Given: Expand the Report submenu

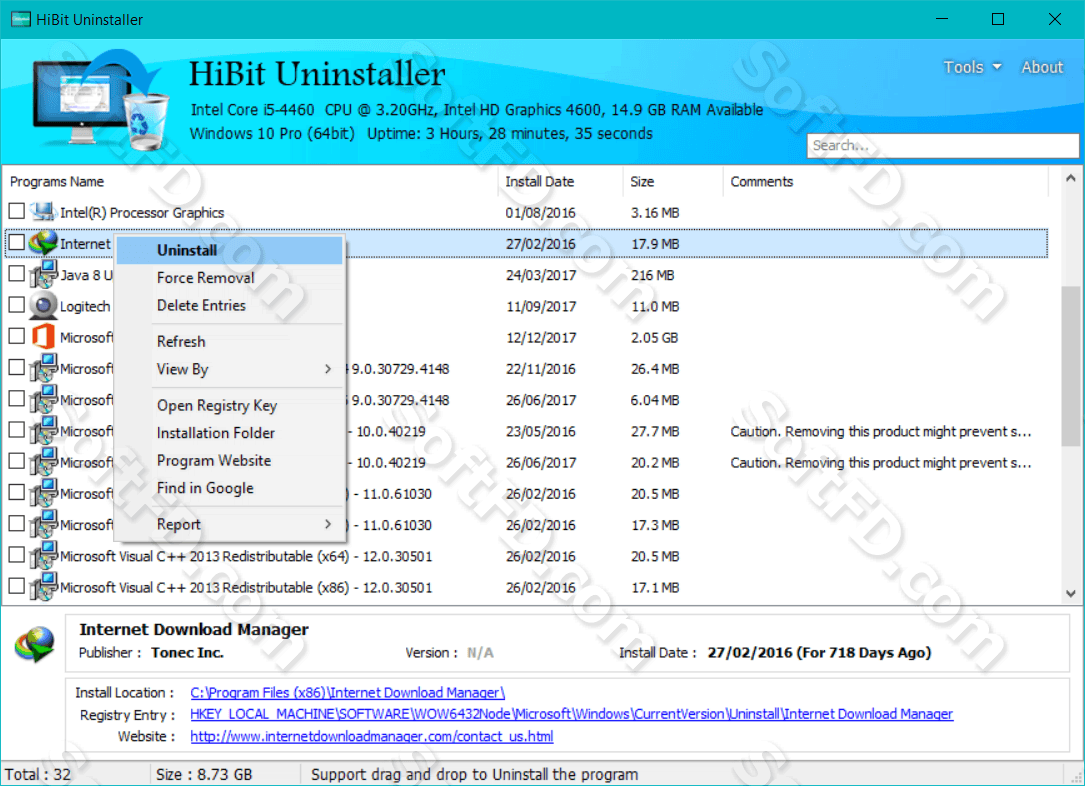Looking at the screenshot, I should click(229, 524).
